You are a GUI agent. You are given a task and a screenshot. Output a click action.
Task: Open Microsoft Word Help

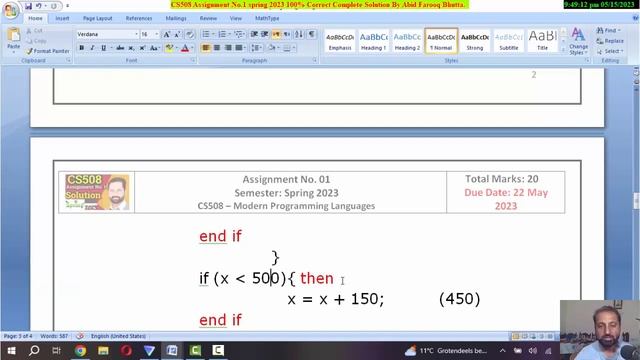click(636, 18)
